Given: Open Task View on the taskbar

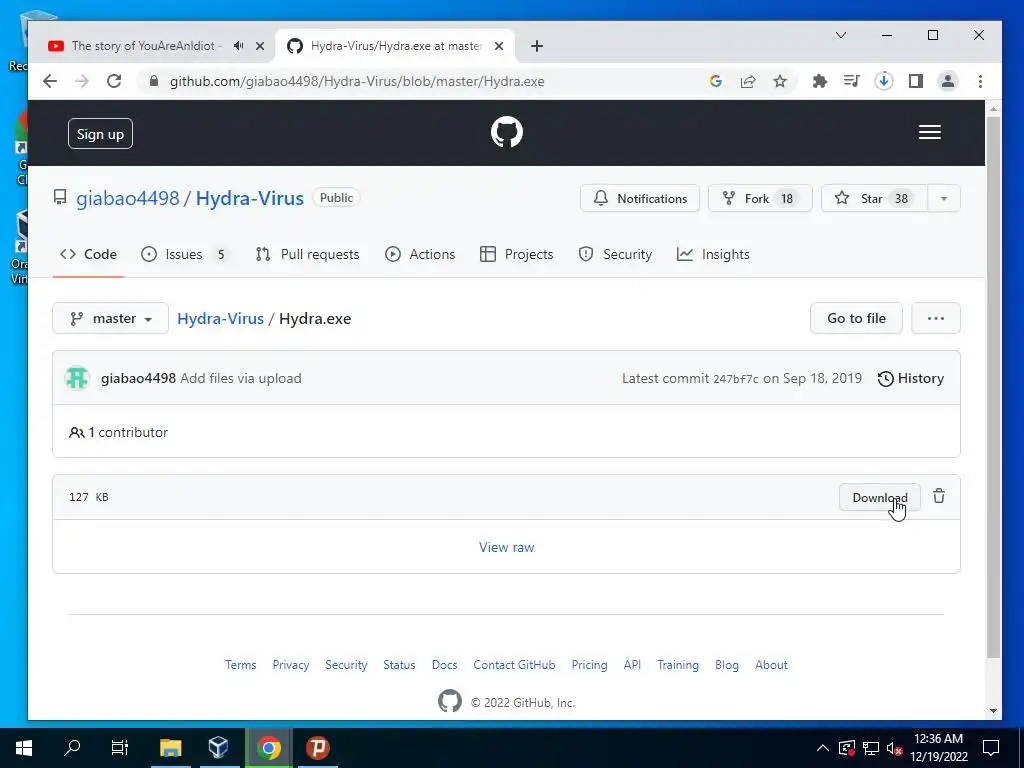Looking at the screenshot, I should (x=120, y=748).
